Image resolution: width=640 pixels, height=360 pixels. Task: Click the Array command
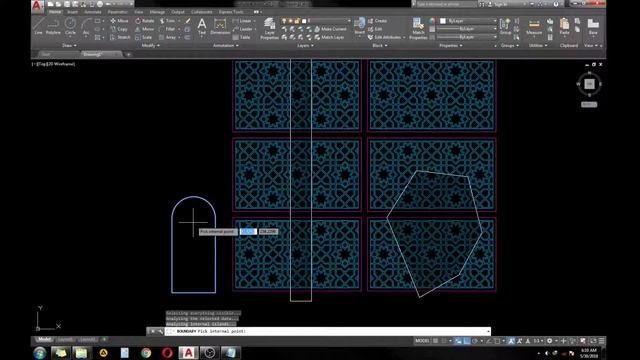click(x=167, y=37)
